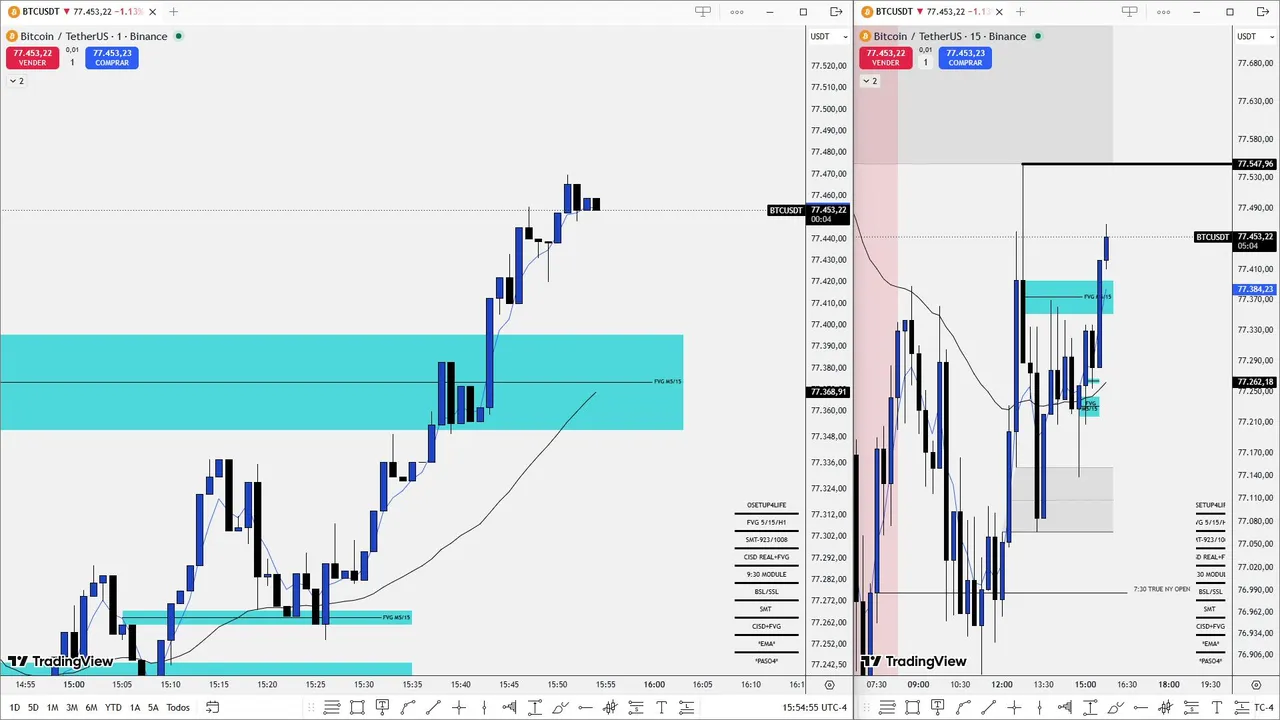Click the 'Bitcoin / TetherUS · 1 · Binance' title
Screen dimensions: 1280x720
click(94, 36)
